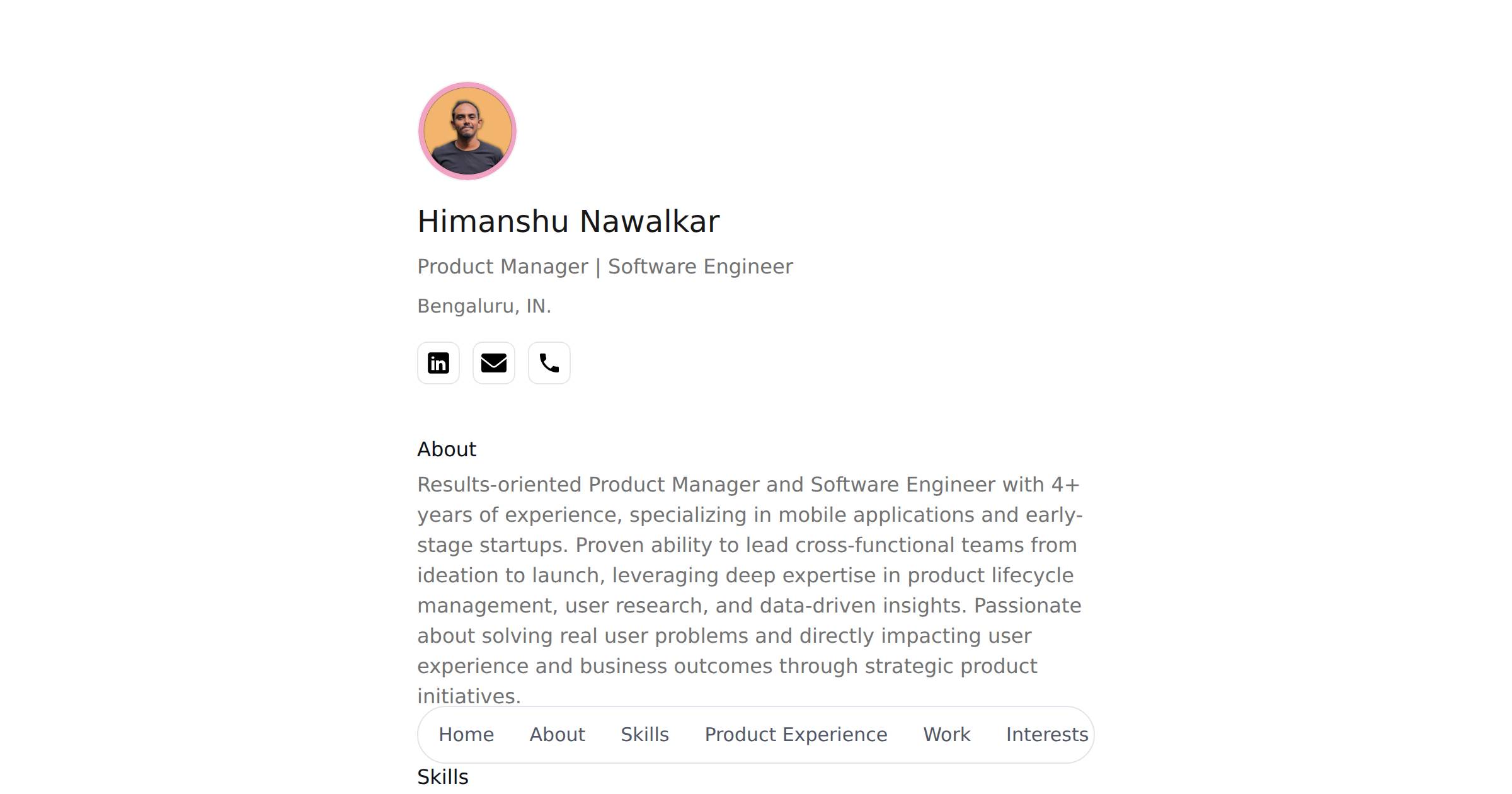
Task: Open Product Experience in the navigation bar
Action: 796,735
